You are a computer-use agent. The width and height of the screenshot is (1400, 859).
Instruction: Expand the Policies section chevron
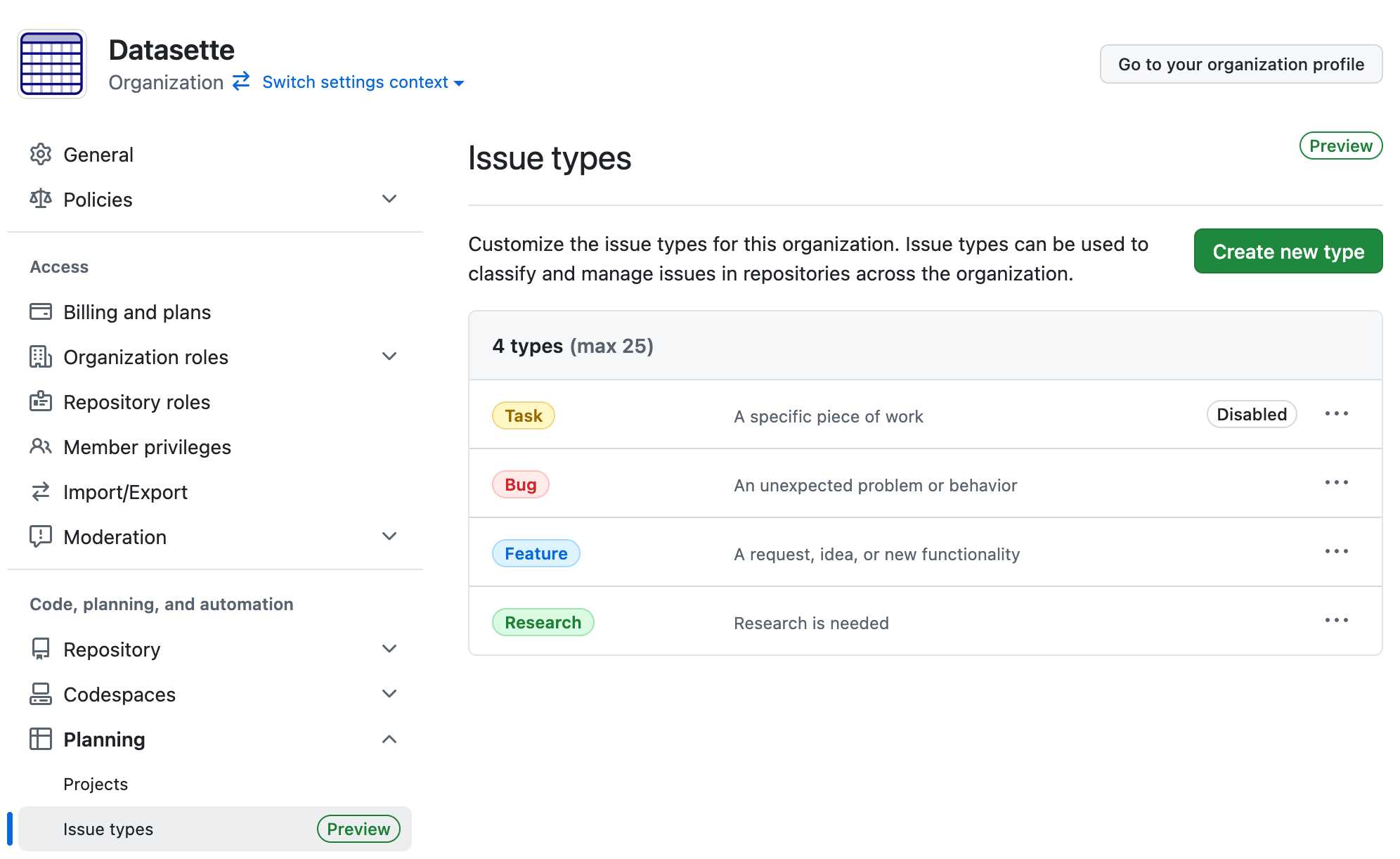point(389,199)
